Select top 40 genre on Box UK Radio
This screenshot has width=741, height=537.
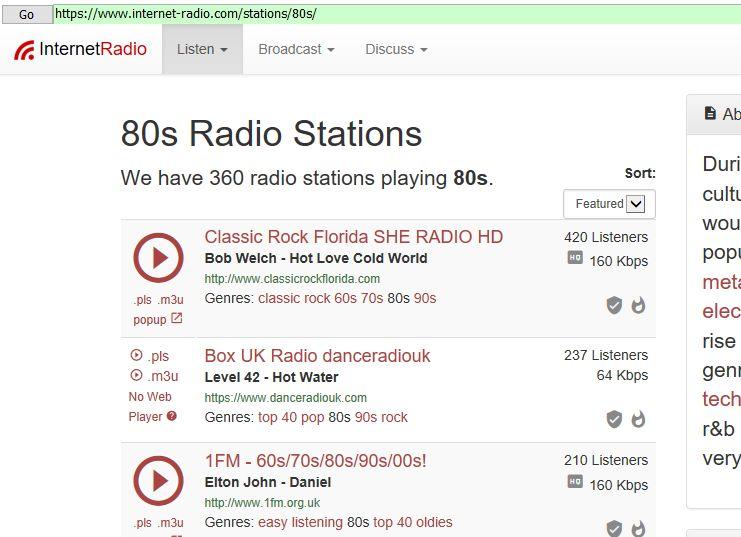[x=277, y=417]
